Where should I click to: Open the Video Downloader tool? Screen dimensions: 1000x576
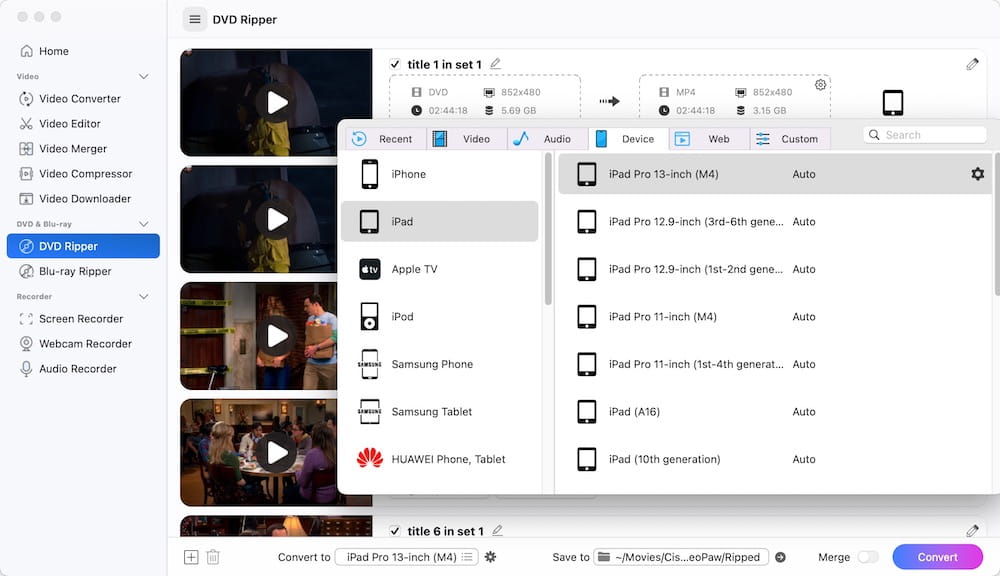pos(83,198)
